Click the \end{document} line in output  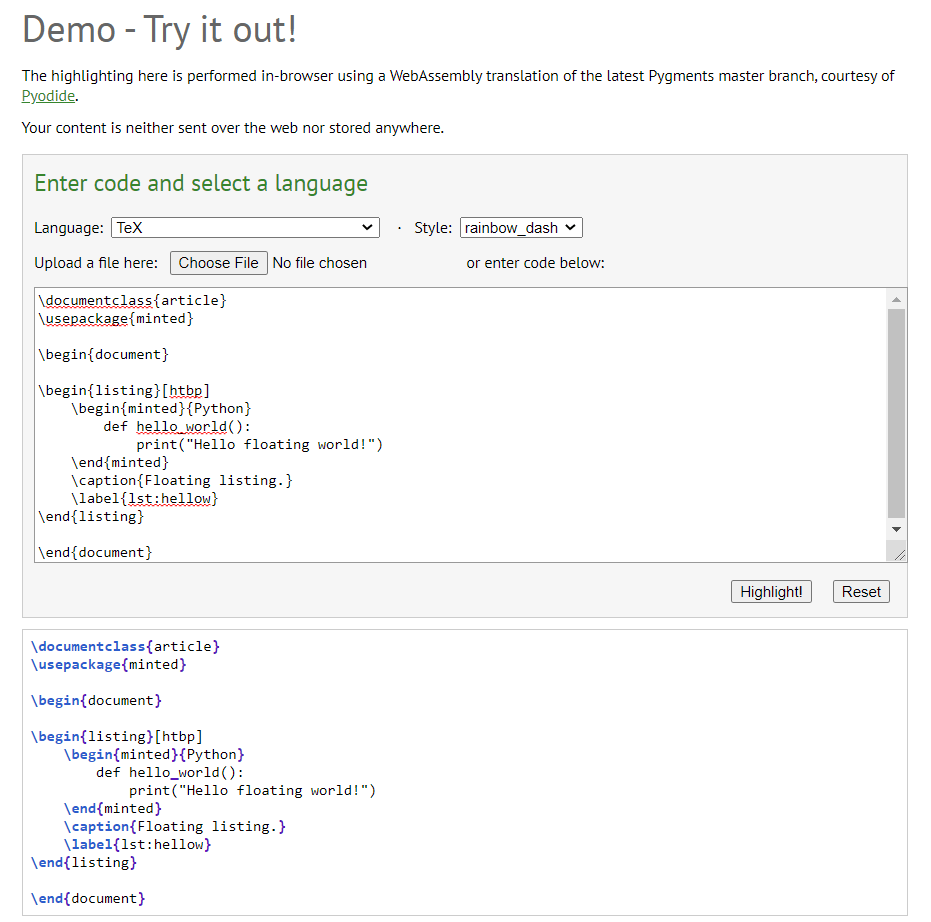coord(87,898)
